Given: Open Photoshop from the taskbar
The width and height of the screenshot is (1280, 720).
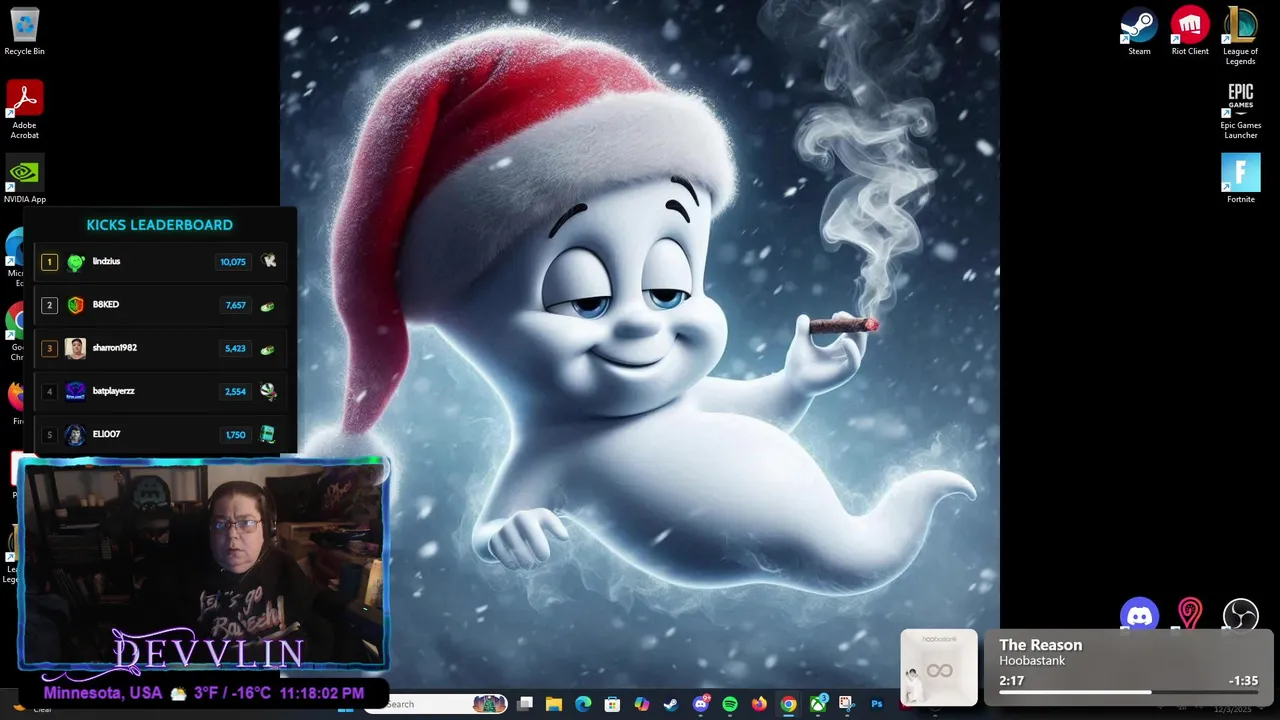Looking at the screenshot, I should pos(877,704).
